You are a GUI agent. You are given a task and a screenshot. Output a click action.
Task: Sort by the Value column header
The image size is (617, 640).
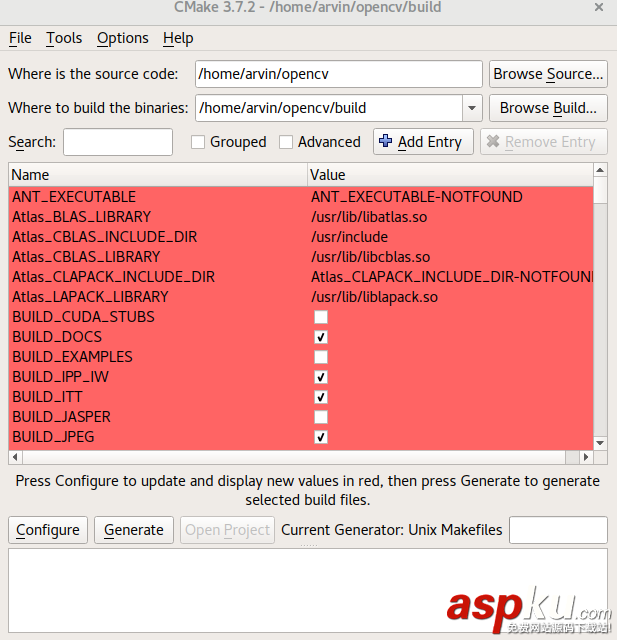[x=450, y=175]
